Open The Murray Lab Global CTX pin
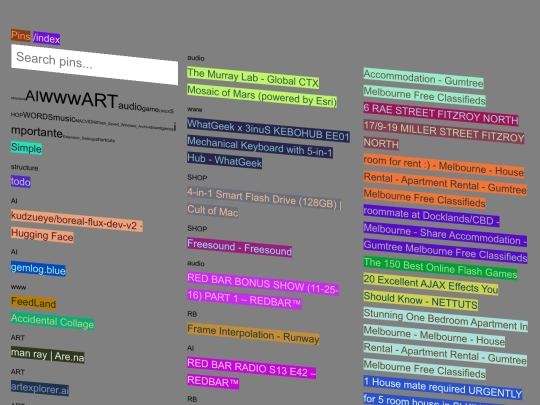Screen dimensions: 540x405 (x=253, y=77)
